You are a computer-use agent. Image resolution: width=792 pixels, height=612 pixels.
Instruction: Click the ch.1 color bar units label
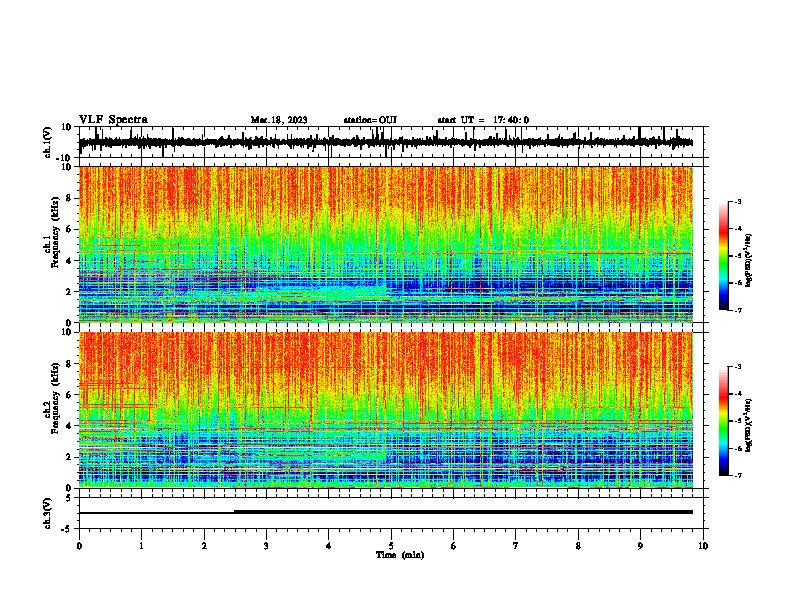pyautogui.click(x=748, y=261)
